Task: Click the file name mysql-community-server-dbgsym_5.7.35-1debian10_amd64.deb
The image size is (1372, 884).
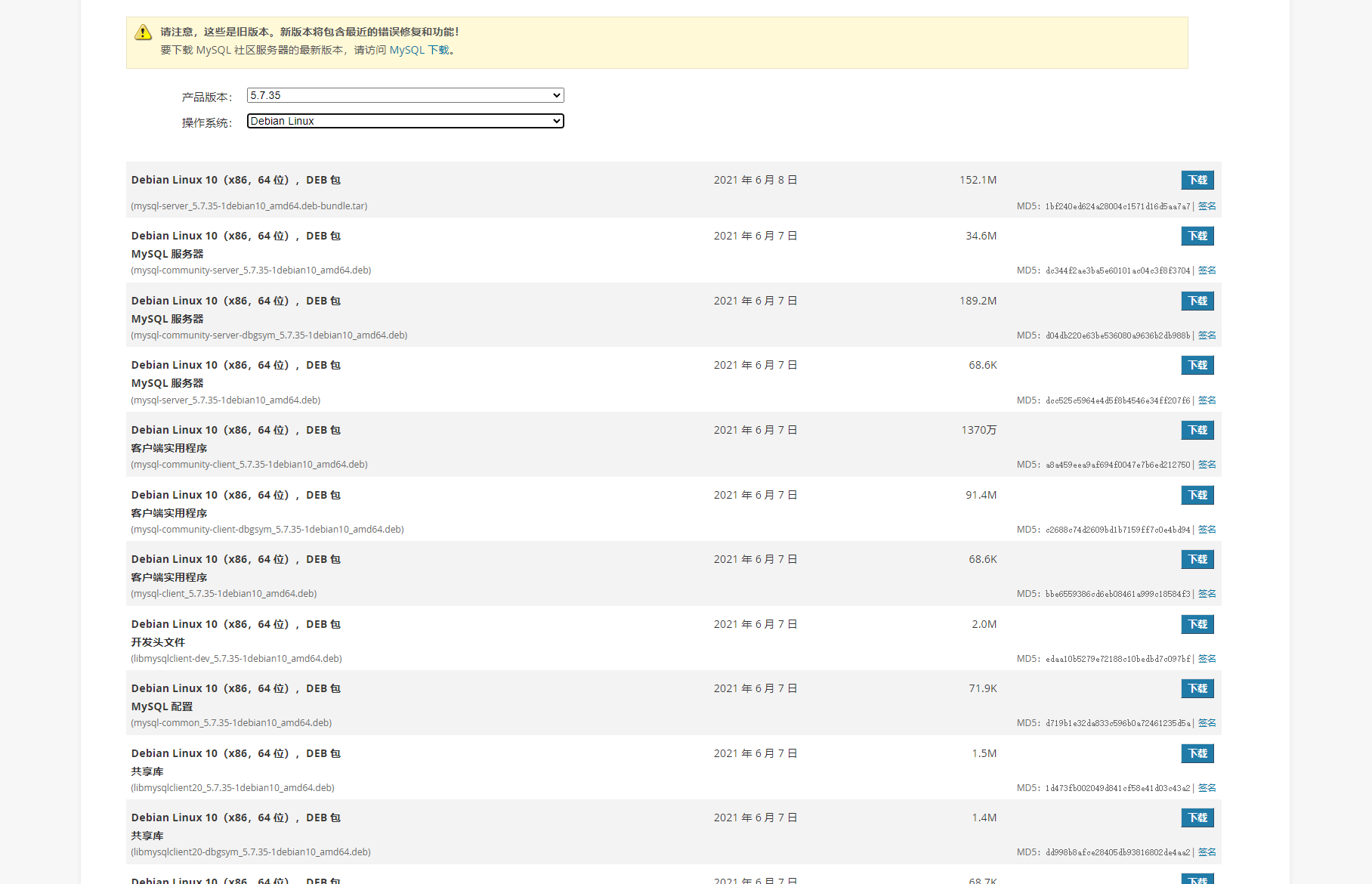Action: (269, 335)
